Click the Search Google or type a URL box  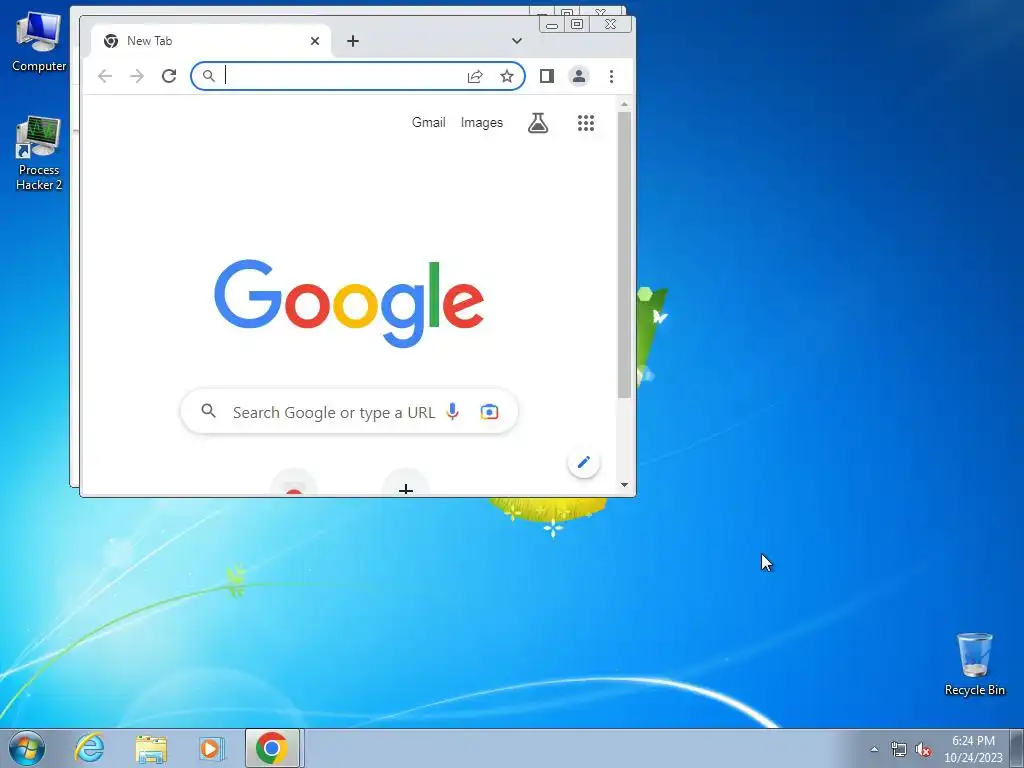click(x=349, y=411)
